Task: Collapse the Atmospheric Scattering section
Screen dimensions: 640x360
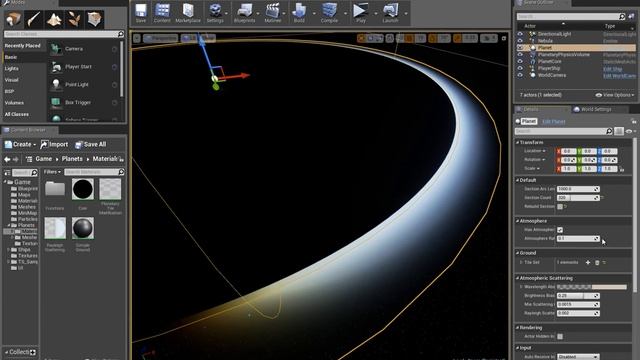Action: click(x=518, y=278)
